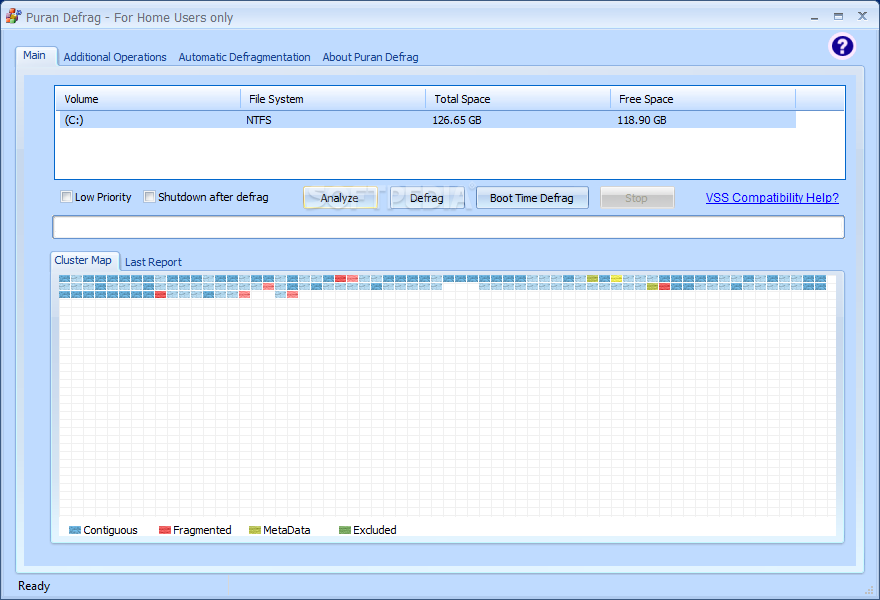Click the Puran Defrag app icon in title bar
Screen dimensions: 880x600
pyautogui.click(x=13, y=16)
